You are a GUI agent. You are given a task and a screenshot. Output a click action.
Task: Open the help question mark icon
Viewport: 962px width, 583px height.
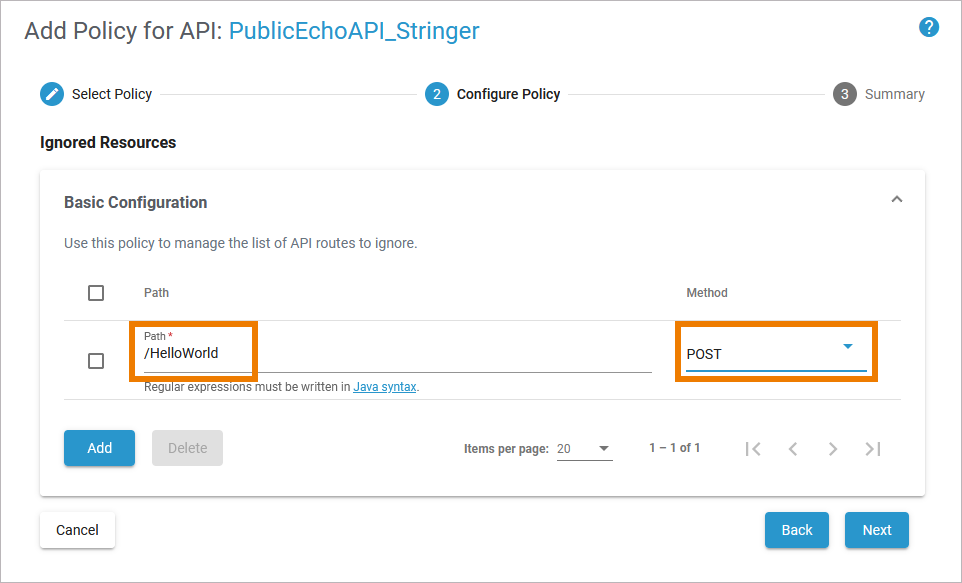(x=929, y=28)
